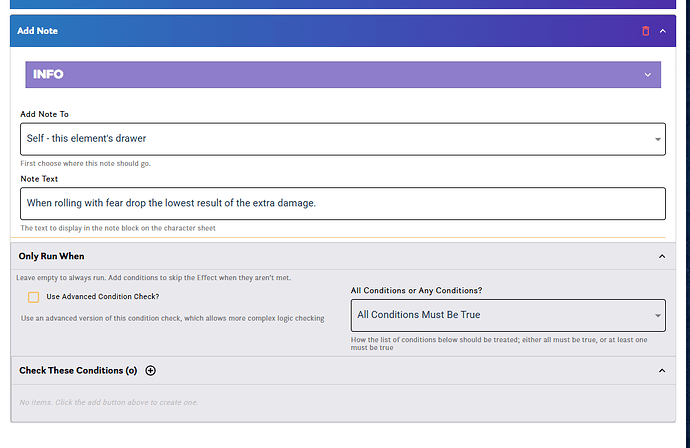This screenshot has width=690, height=448.
Task: Enable Use Advanced Condition Check checkbox
Action: (x=33, y=297)
